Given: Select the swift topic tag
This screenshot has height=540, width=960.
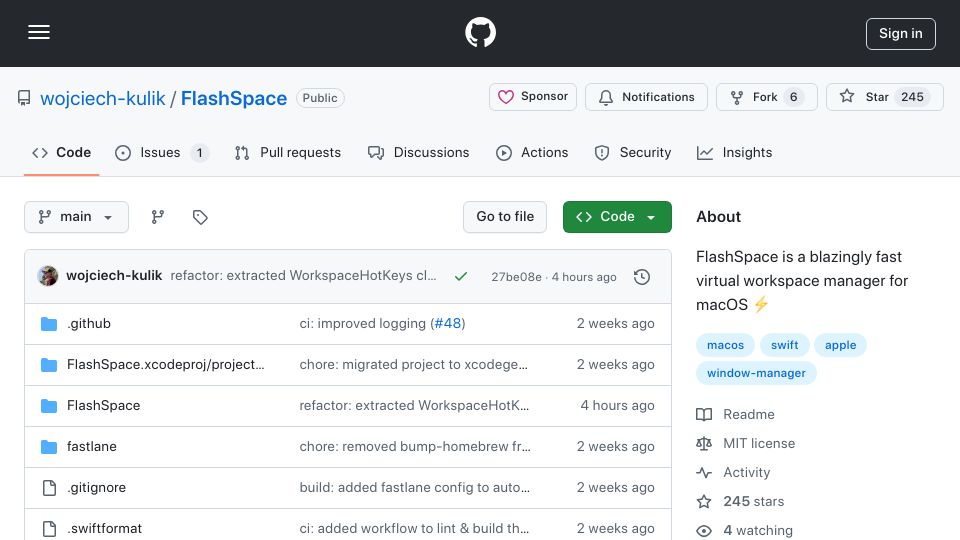Looking at the screenshot, I should (784, 345).
